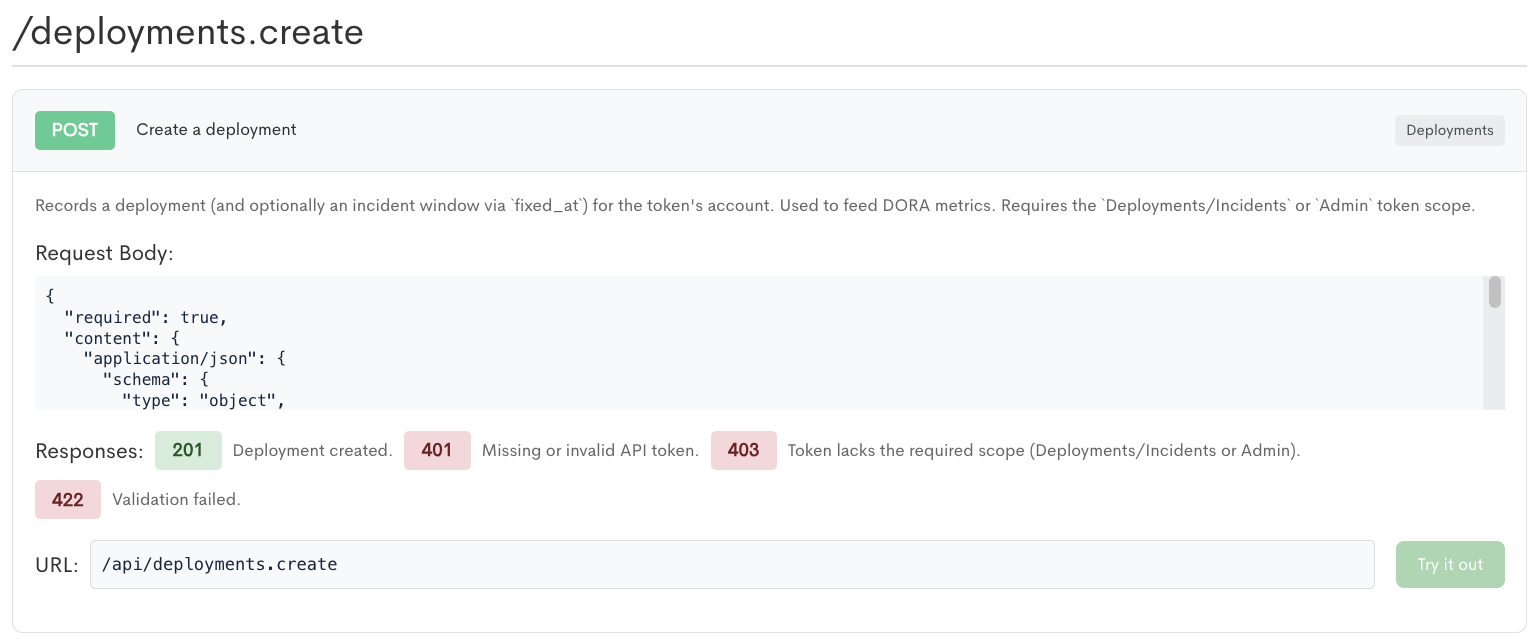1538x640 pixels.
Task: Click the 401 response code badge
Action: click(437, 450)
